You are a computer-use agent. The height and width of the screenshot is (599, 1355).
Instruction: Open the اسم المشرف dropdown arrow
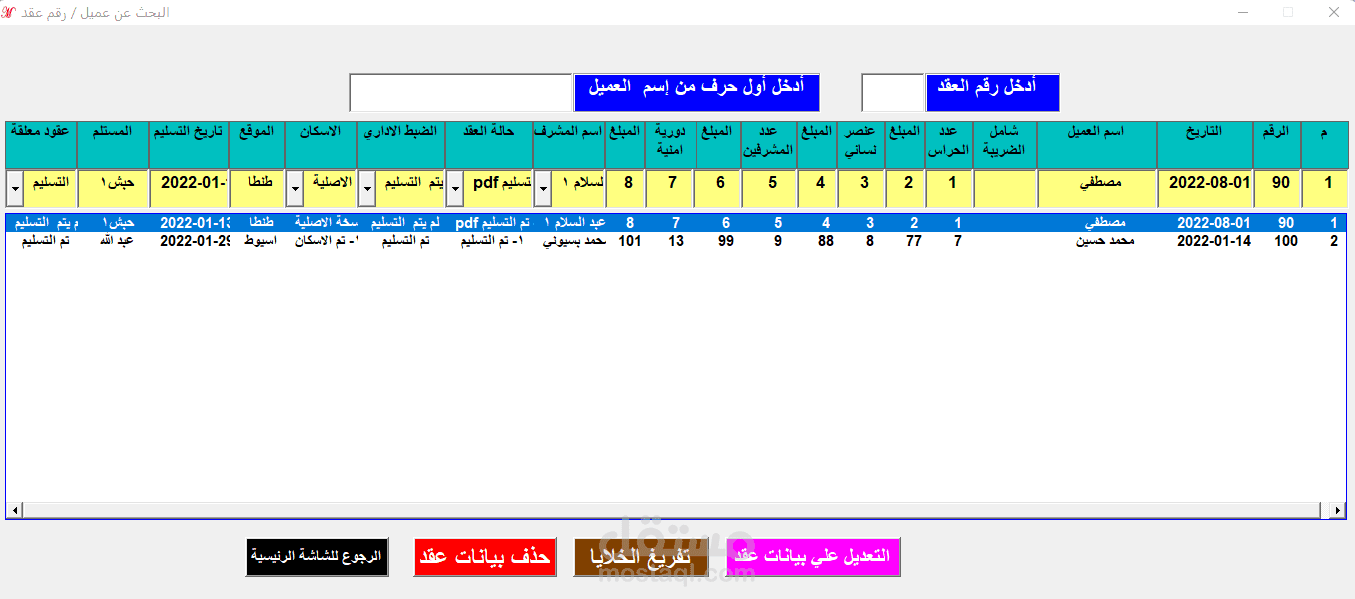[x=543, y=186]
